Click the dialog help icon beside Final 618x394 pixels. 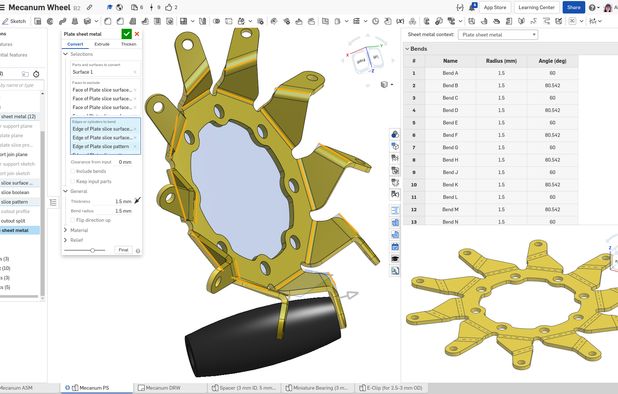coord(138,251)
